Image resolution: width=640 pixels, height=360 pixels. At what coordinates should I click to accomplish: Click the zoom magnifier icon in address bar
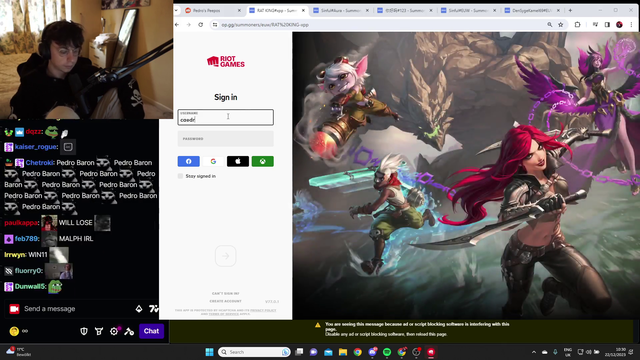point(550,25)
